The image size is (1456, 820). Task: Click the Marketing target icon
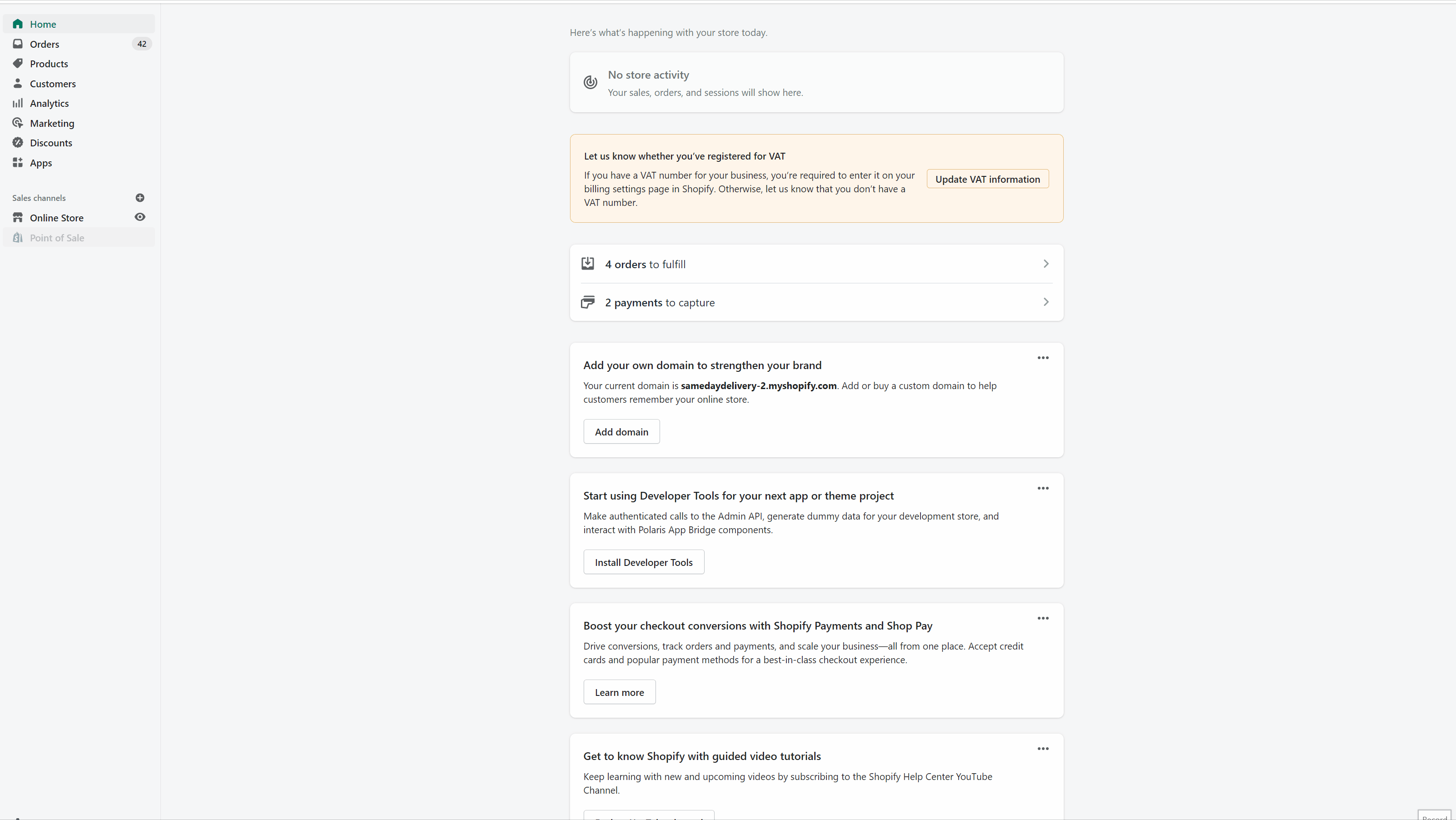point(18,123)
